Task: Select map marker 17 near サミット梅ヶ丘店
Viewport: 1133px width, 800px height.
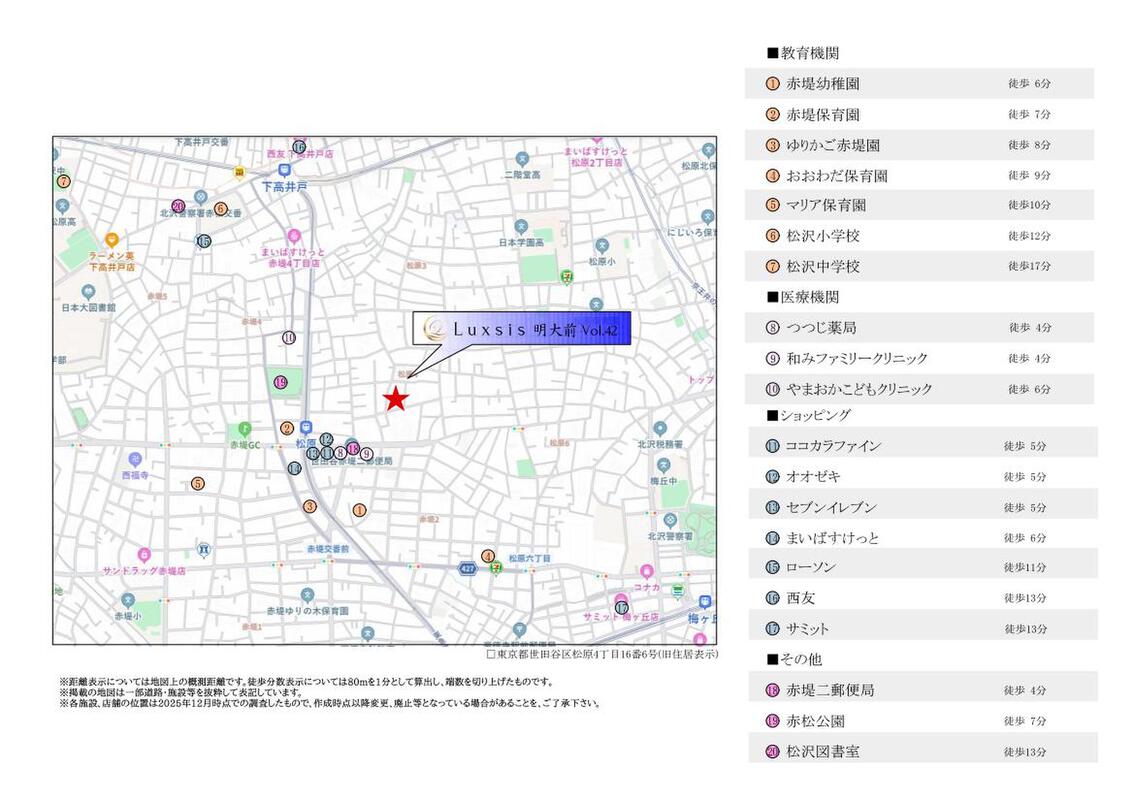Action: pos(621,607)
